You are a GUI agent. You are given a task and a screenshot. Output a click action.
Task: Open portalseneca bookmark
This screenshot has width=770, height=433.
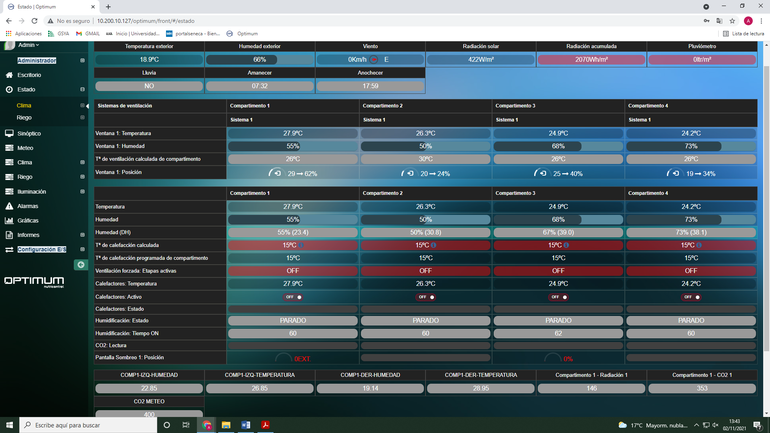(193, 33)
